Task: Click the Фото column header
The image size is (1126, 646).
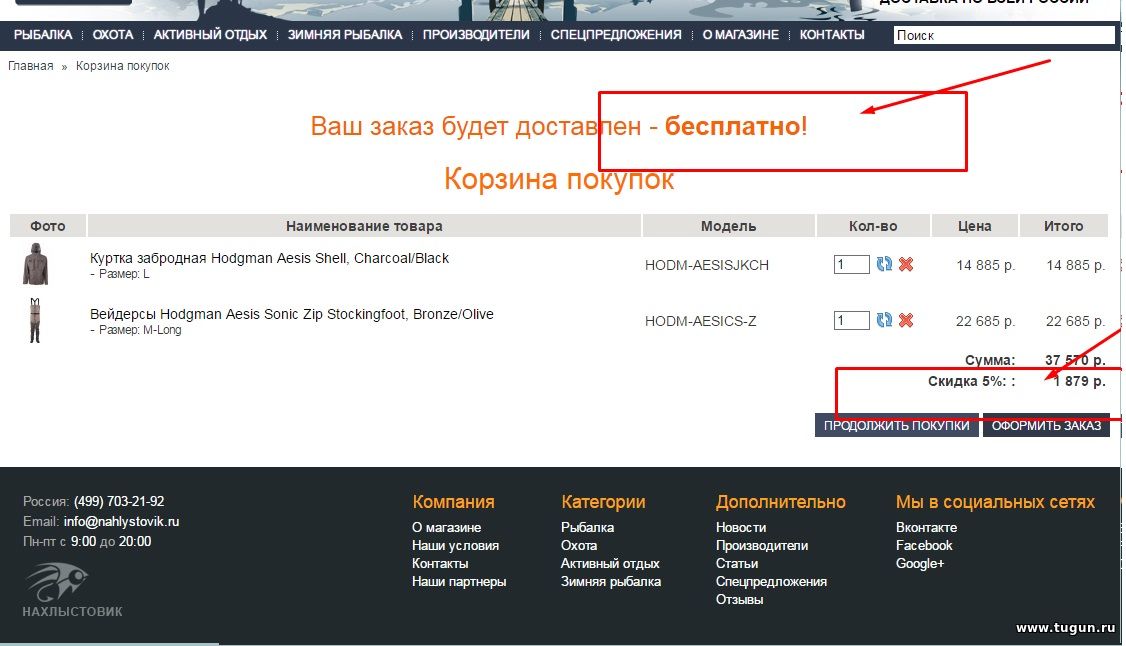Action: tap(47, 226)
